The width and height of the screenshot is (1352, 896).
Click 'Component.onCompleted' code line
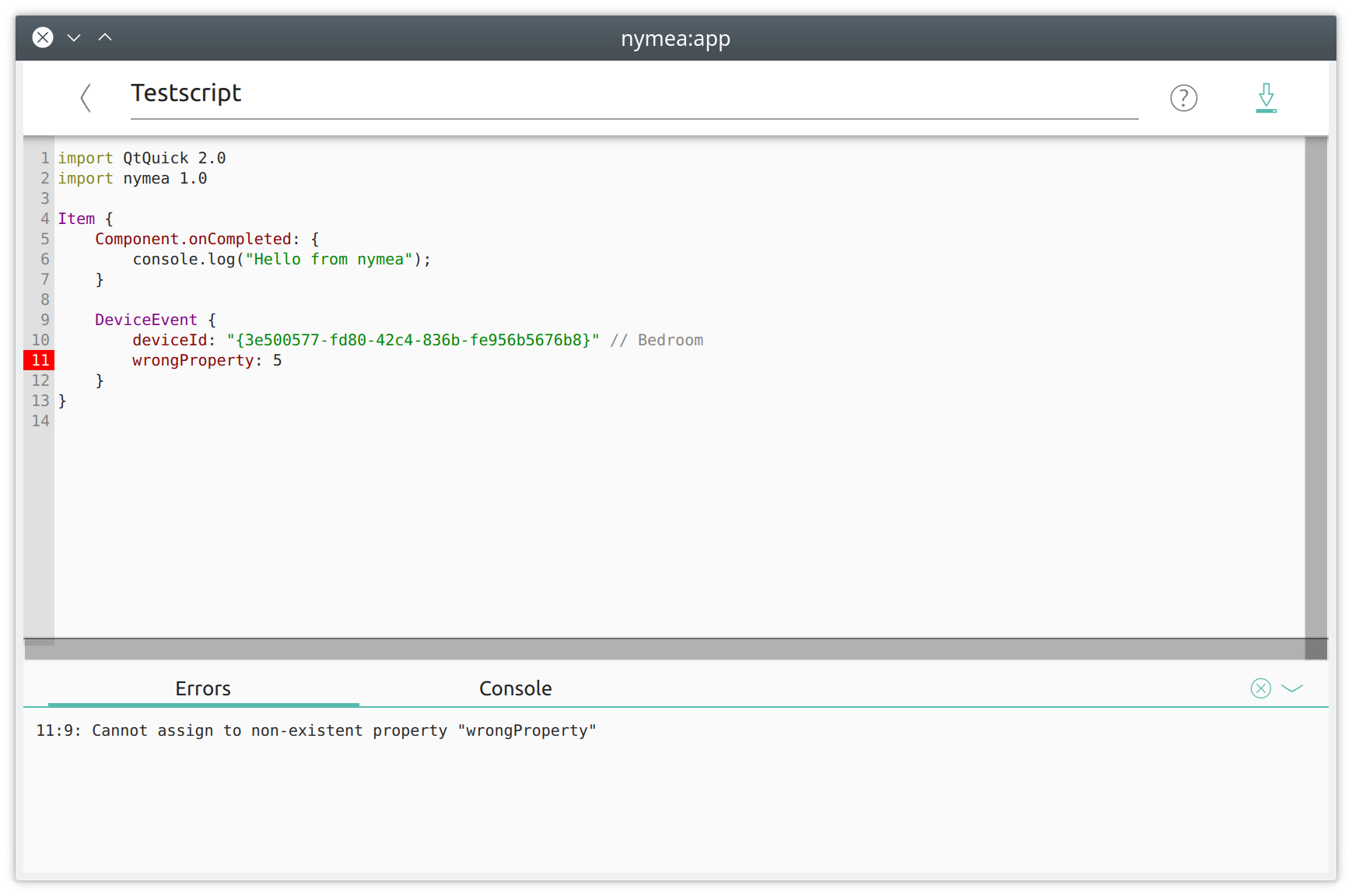pos(207,239)
